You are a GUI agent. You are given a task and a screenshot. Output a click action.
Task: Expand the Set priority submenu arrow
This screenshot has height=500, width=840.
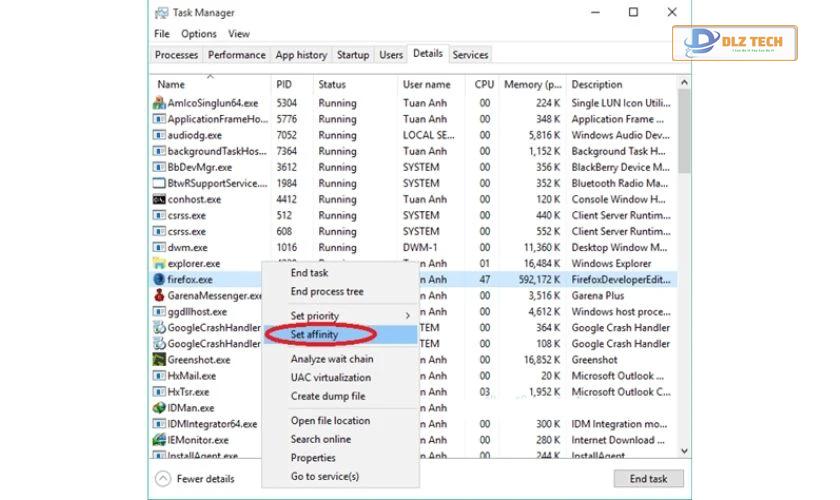pyautogui.click(x=408, y=316)
